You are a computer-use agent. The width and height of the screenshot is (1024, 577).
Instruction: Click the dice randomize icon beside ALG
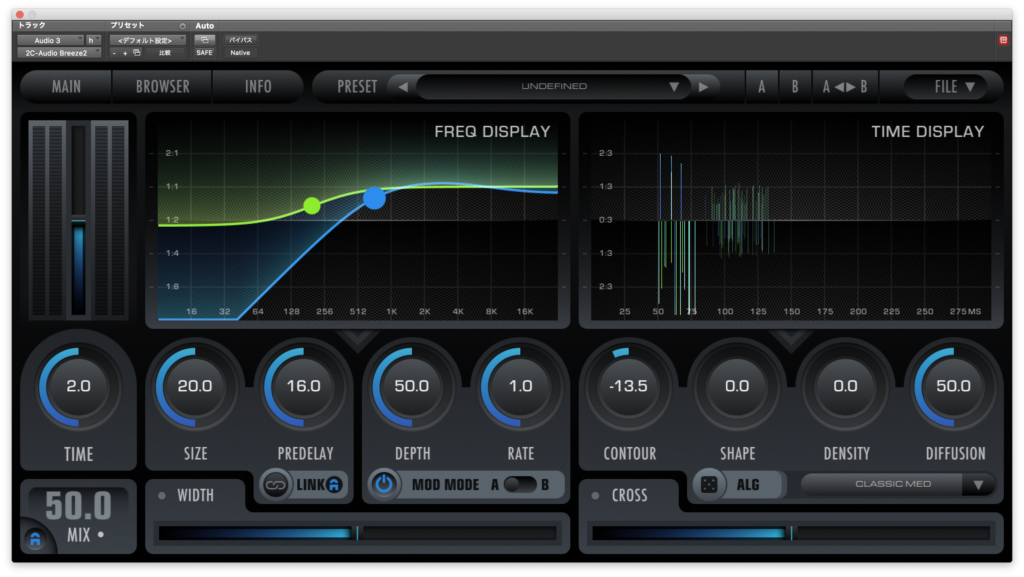coord(709,485)
